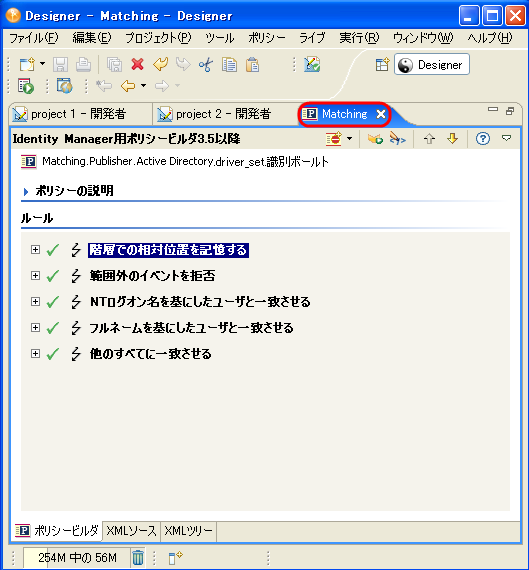Open the insert rule dropdown arrow
This screenshot has width=529, height=570.
pos(349,138)
